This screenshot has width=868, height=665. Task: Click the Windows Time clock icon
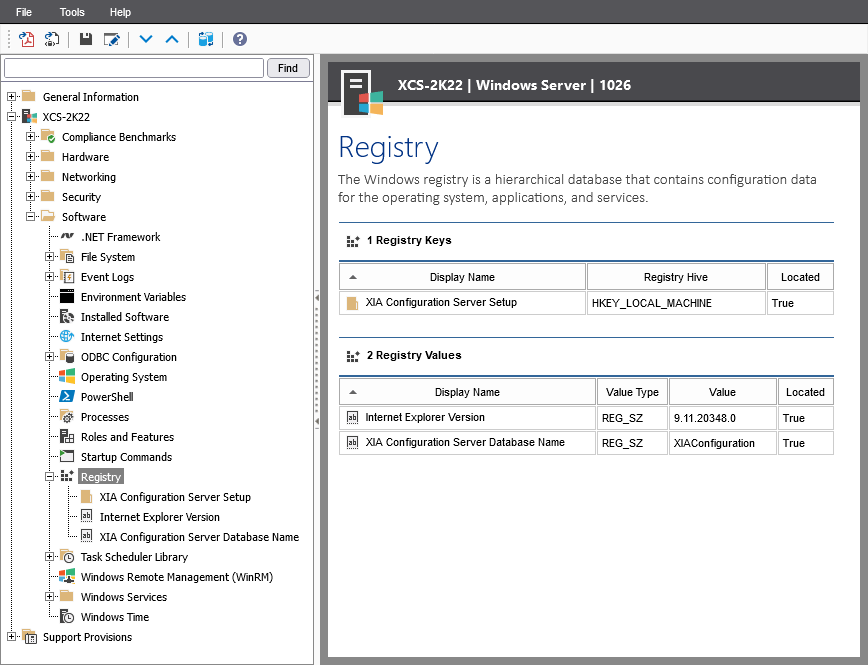pos(67,616)
